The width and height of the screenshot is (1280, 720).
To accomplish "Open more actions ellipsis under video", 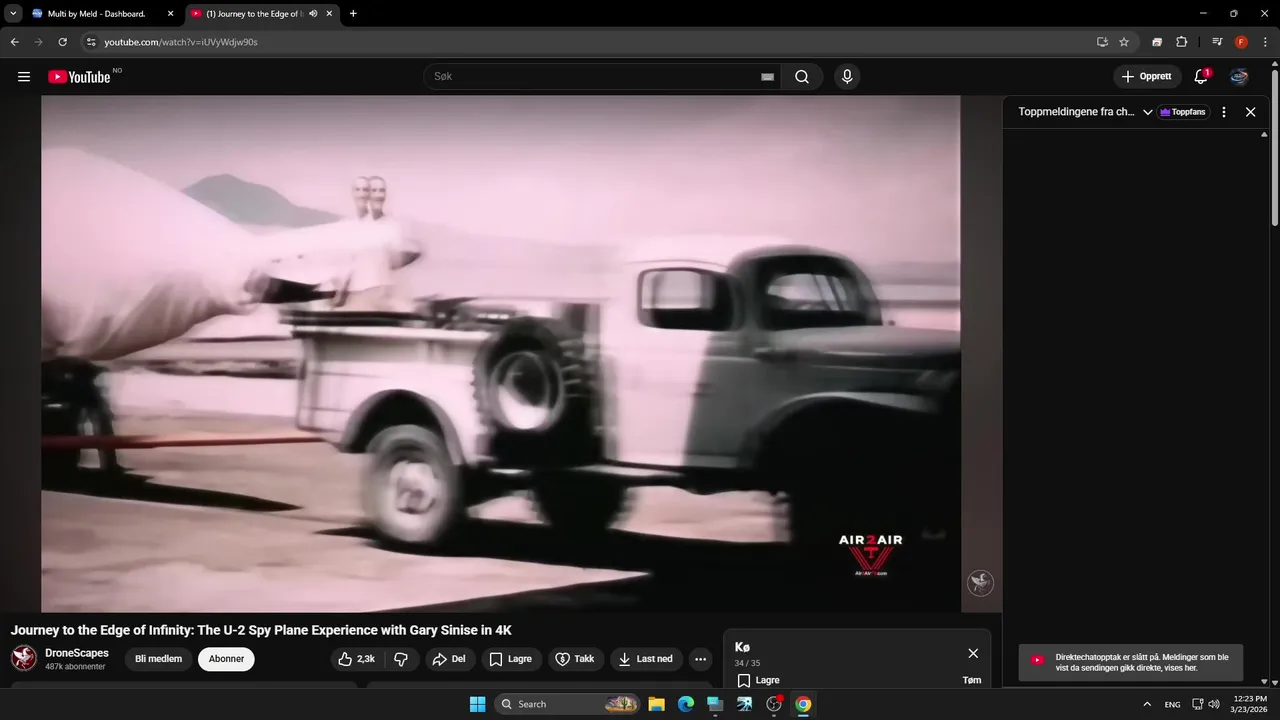I will tap(700, 659).
